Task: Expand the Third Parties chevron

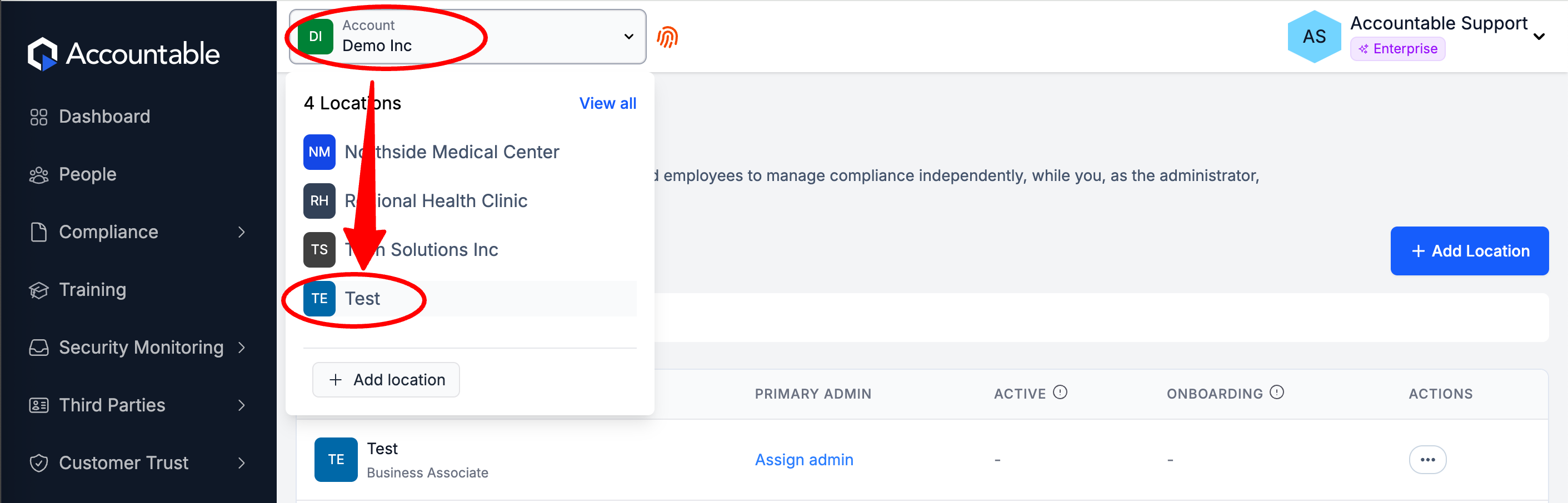Action: click(x=242, y=405)
